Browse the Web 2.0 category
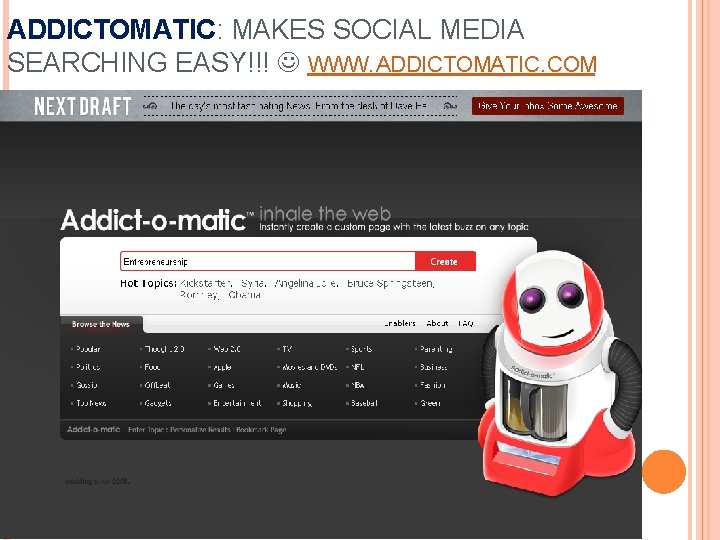The height and width of the screenshot is (540, 720). [x=227, y=349]
